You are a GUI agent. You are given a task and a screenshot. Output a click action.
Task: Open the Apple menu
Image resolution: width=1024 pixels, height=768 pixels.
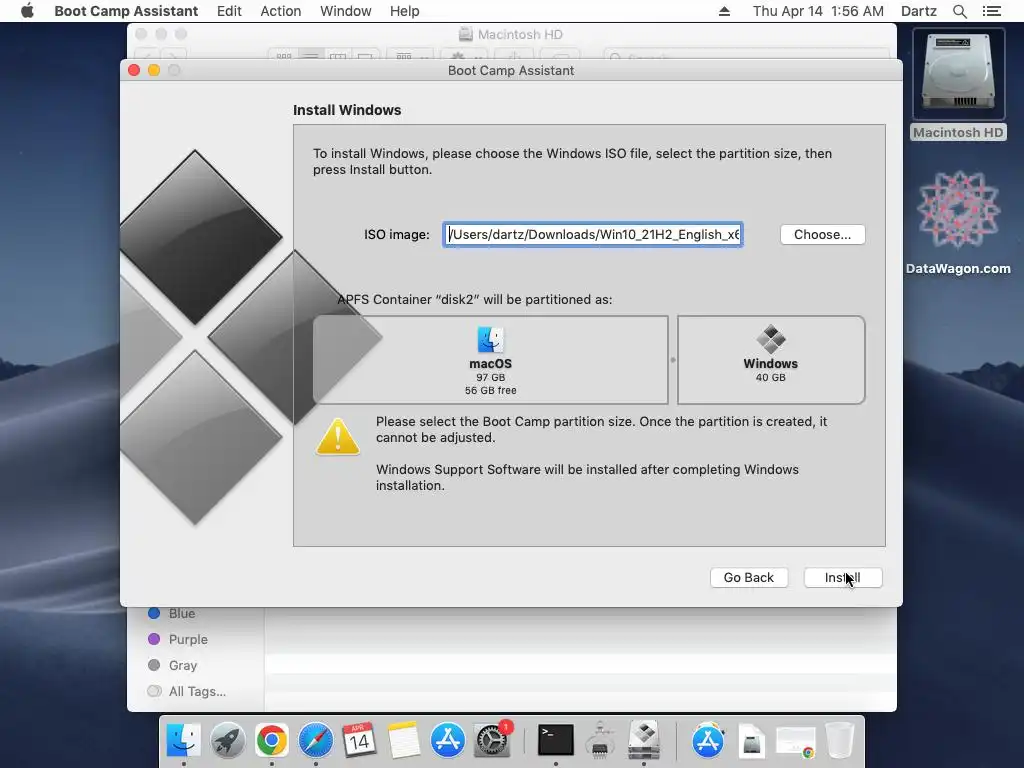pos(27,11)
